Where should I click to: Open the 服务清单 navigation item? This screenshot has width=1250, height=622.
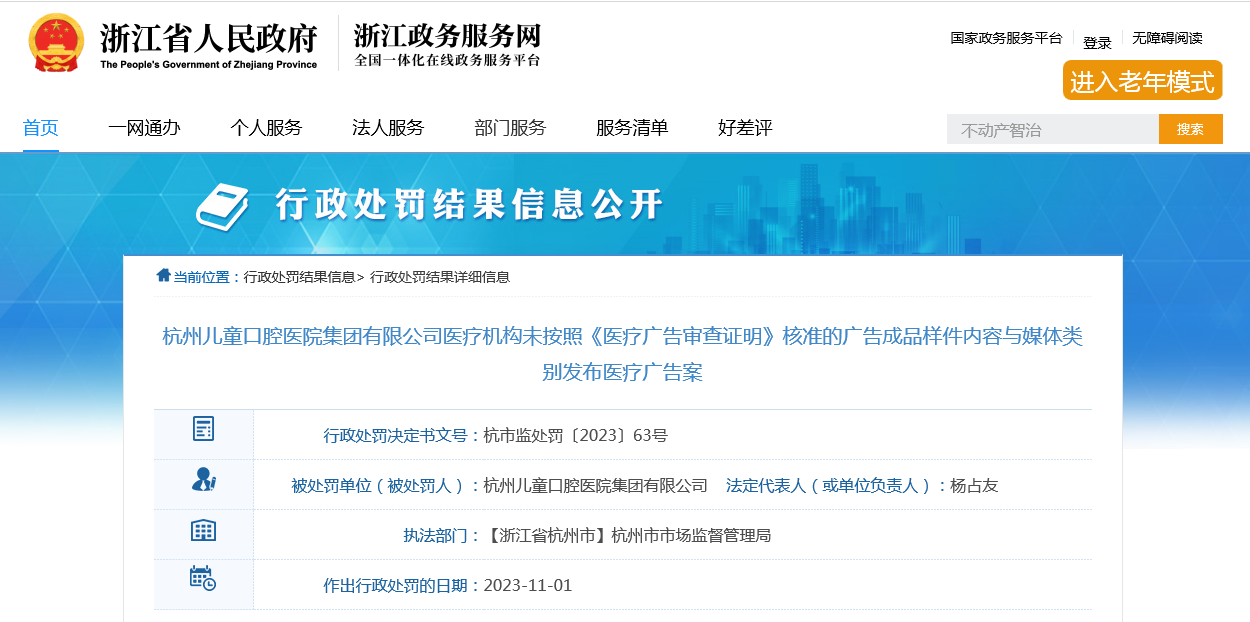[632, 128]
